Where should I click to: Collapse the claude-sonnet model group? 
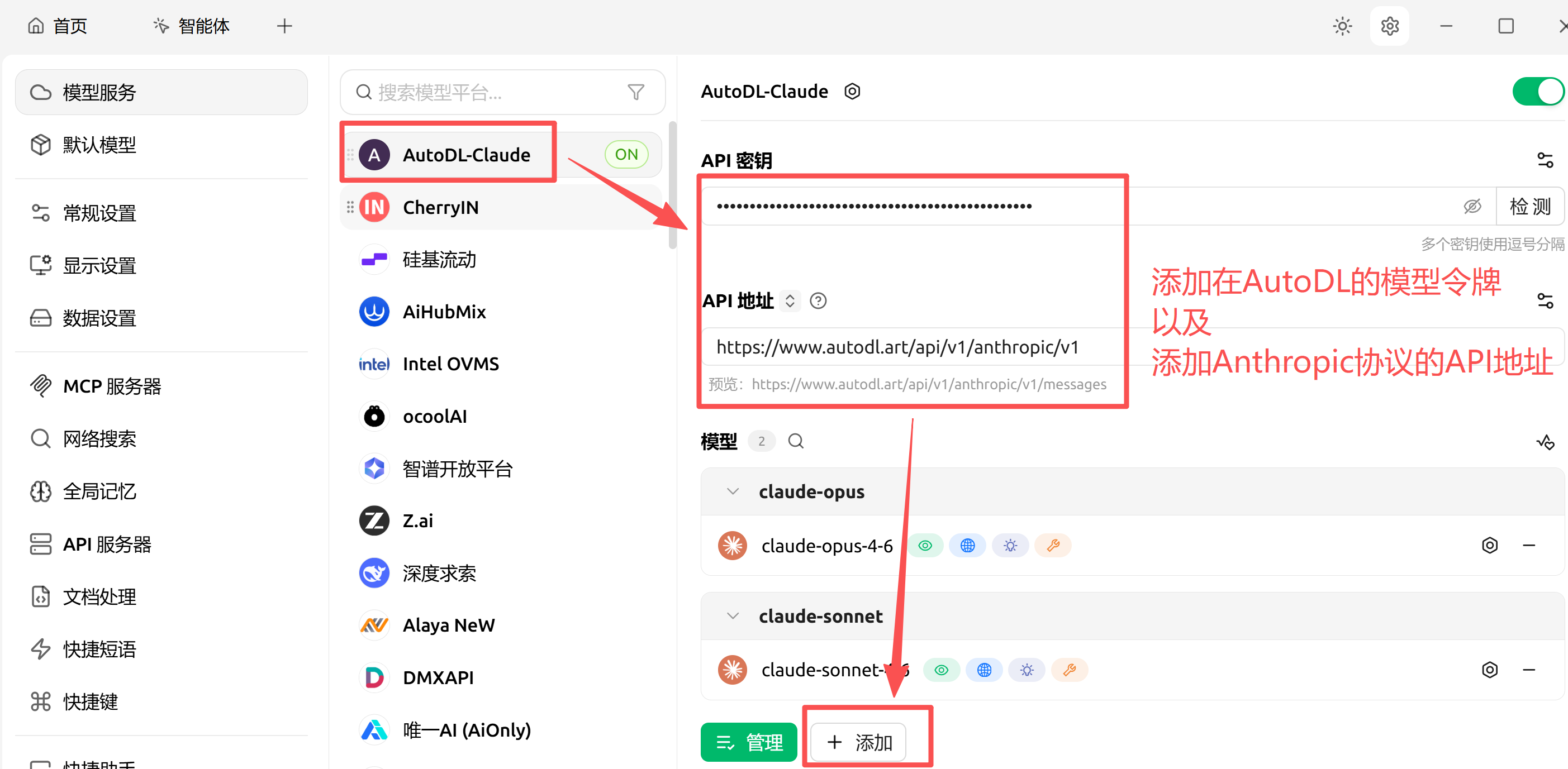[733, 615]
